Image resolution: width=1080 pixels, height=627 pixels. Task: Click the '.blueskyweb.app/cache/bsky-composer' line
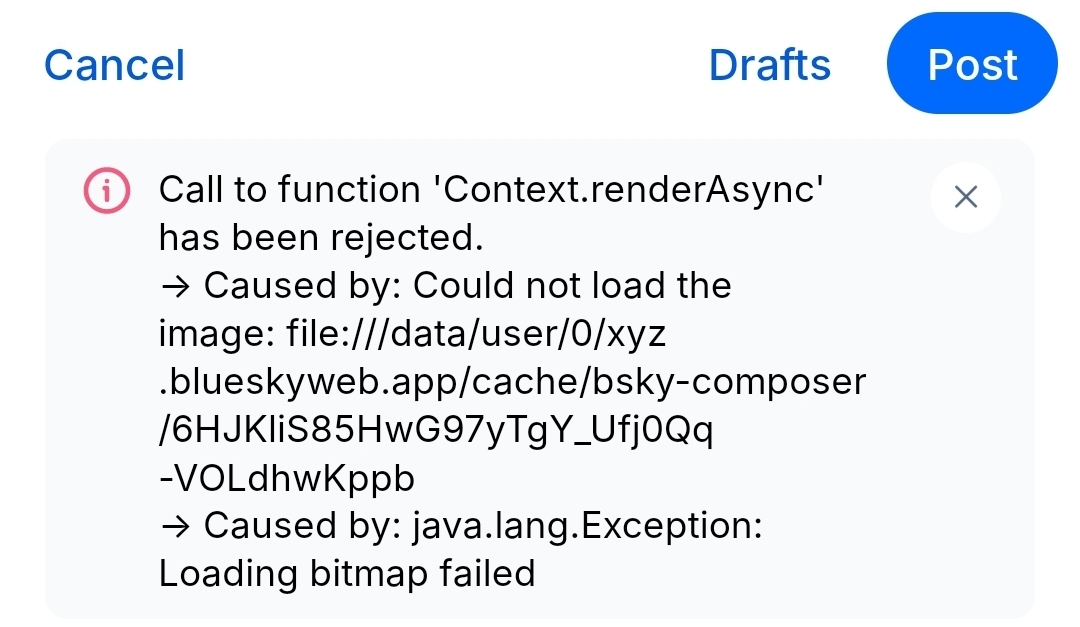512,382
